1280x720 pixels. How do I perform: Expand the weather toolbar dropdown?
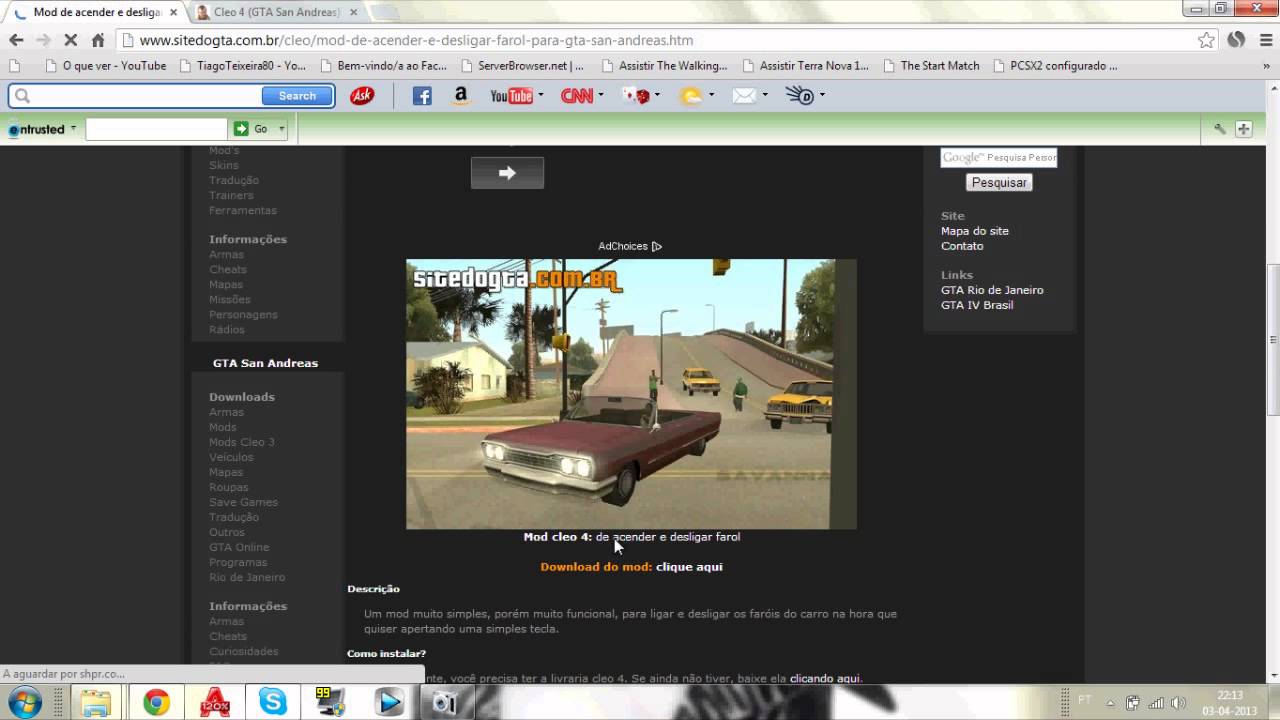[x=711, y=96]
